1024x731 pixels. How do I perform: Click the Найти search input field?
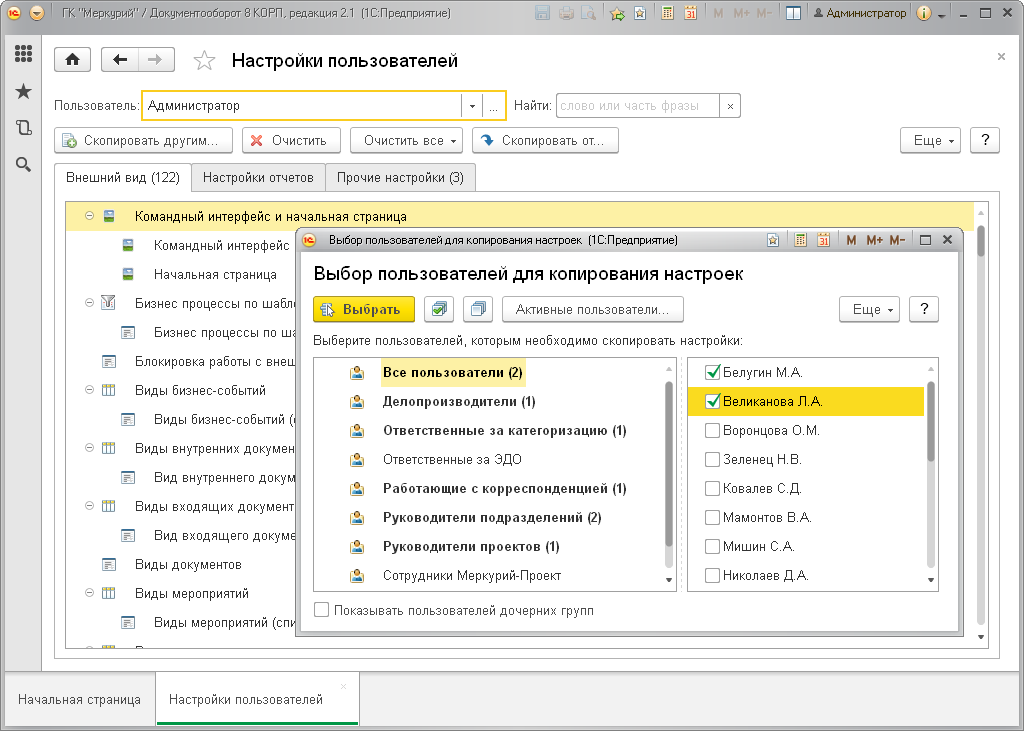637,106
